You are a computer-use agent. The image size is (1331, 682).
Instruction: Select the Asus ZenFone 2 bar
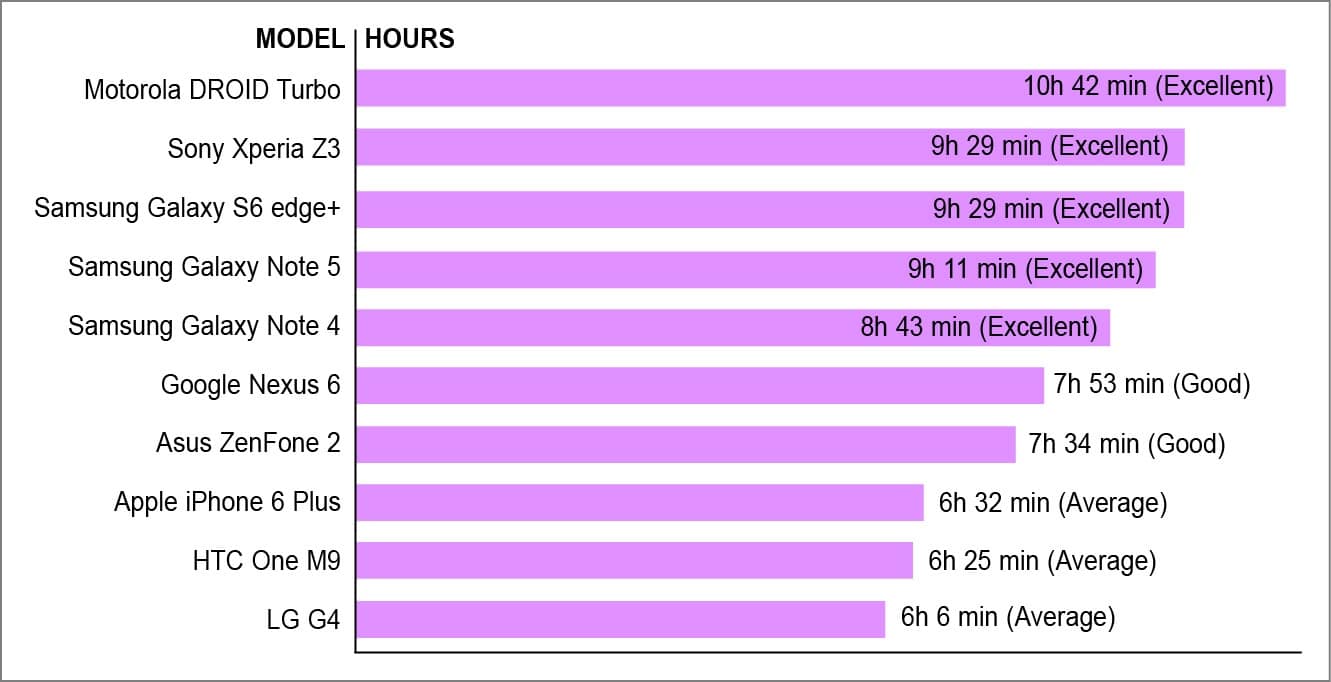[x=685, y=444]
